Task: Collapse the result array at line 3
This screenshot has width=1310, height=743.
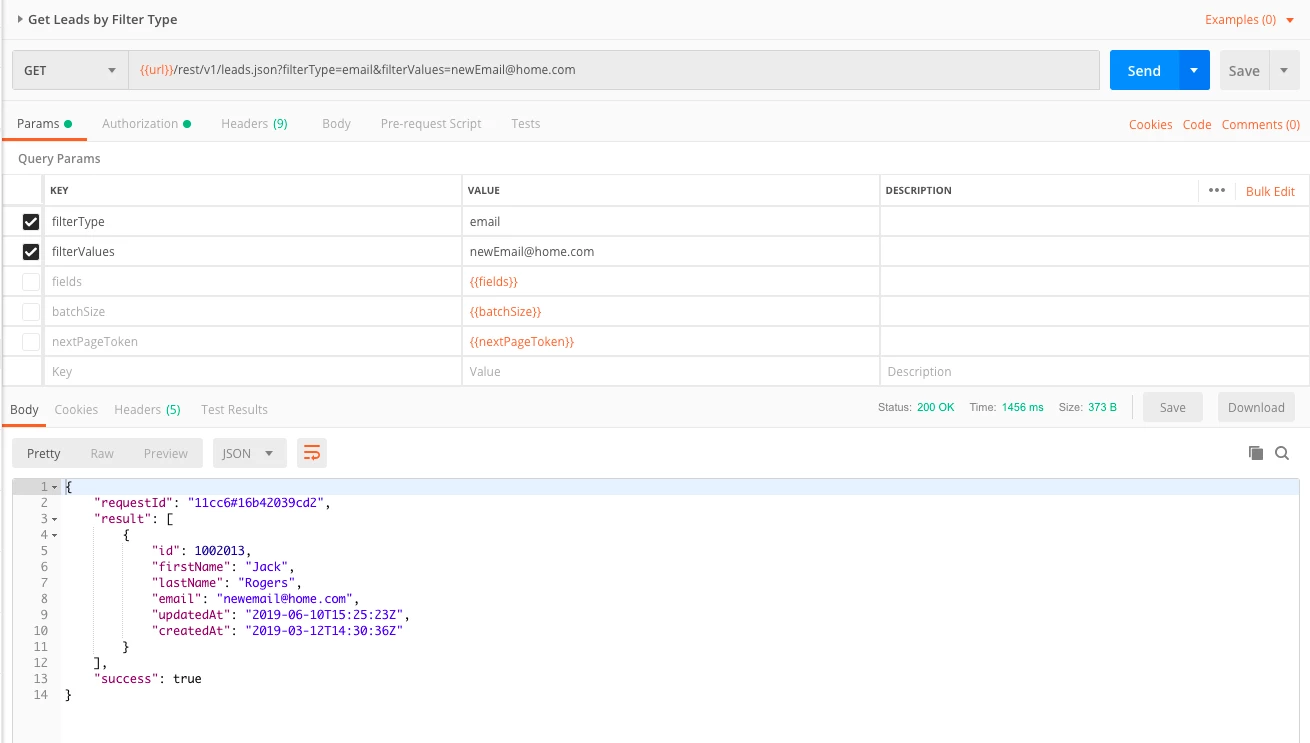Action: (x=55, y=519)
